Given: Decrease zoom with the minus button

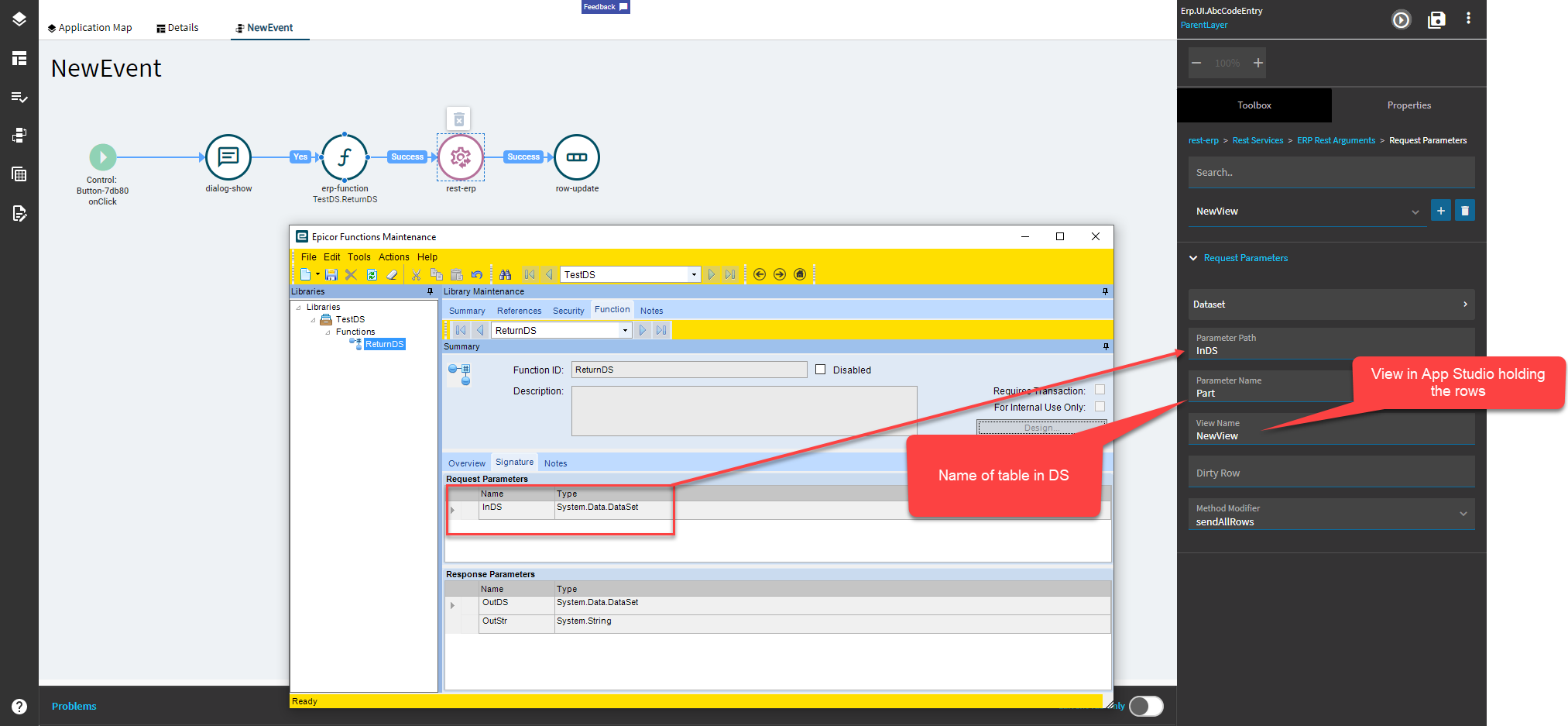Looking at the screenshot, I should tap(1196, 63).
